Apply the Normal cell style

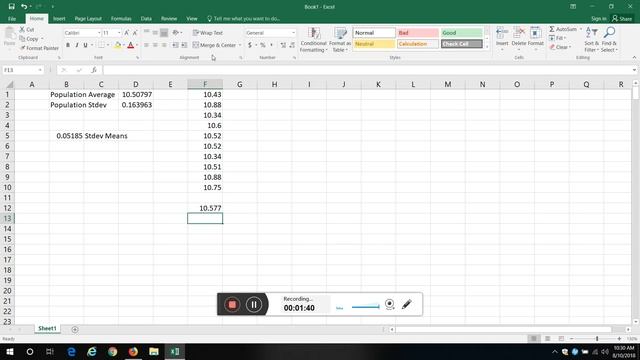pos(374,33)
